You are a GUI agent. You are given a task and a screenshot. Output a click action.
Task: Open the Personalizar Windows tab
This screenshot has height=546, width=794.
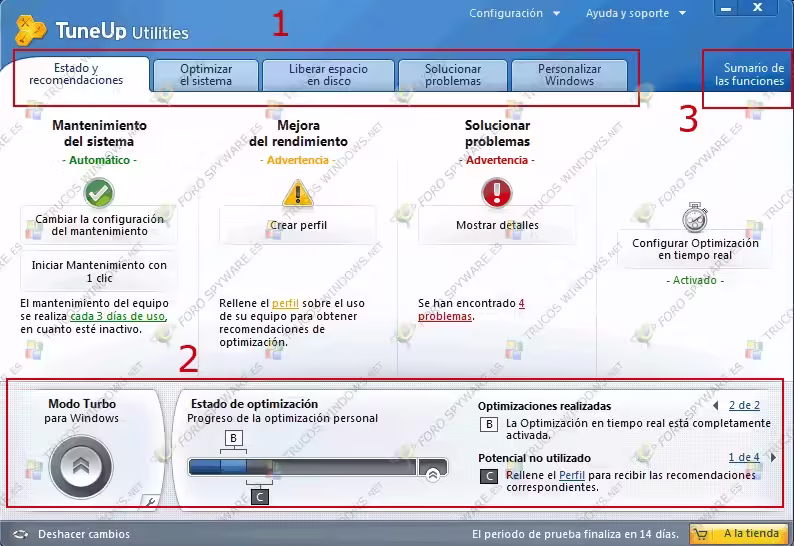(570, 75)
